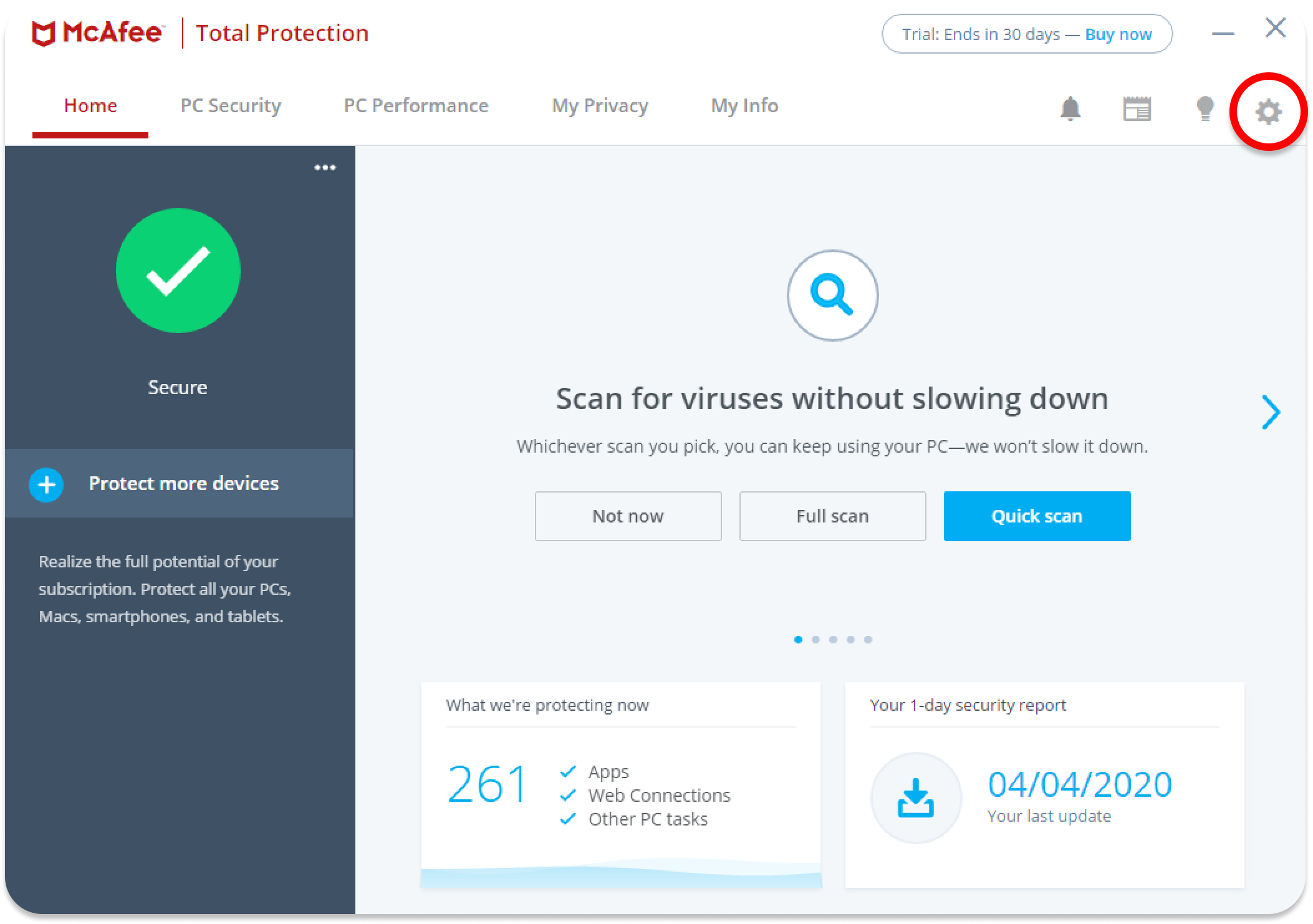Click the Buy now link

click(1118, 34)
